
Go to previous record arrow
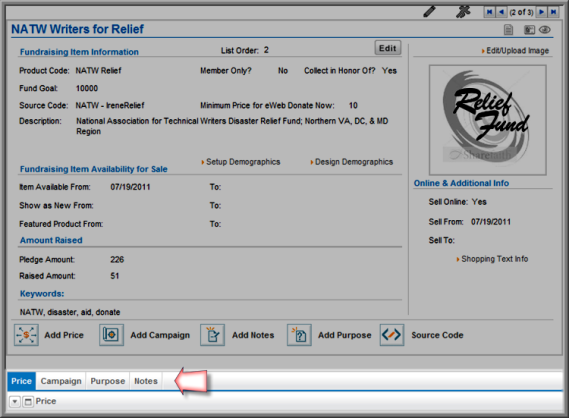coord(501,12)
